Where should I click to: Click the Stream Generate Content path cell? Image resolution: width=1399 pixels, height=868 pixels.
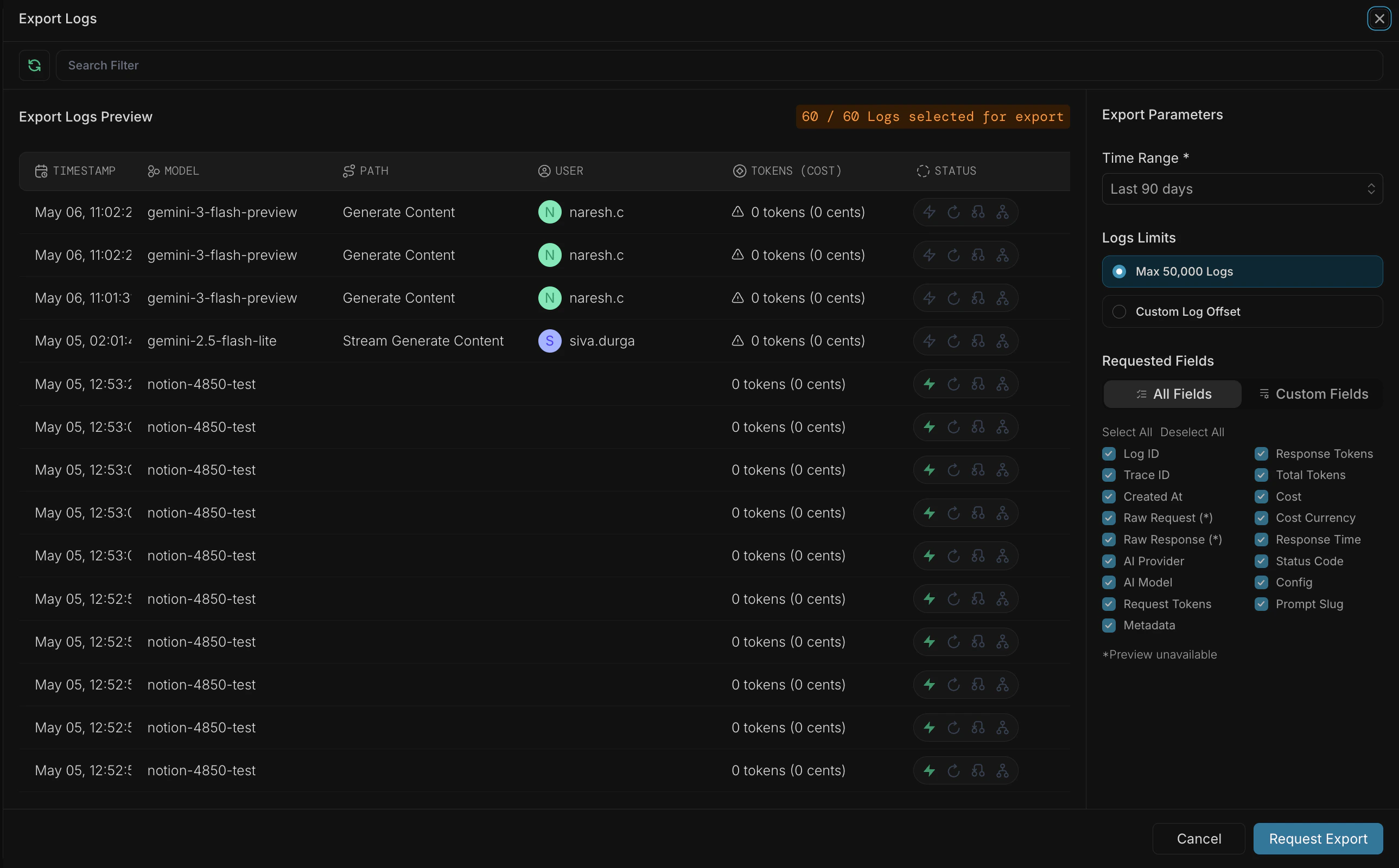(x=423, y=341)
